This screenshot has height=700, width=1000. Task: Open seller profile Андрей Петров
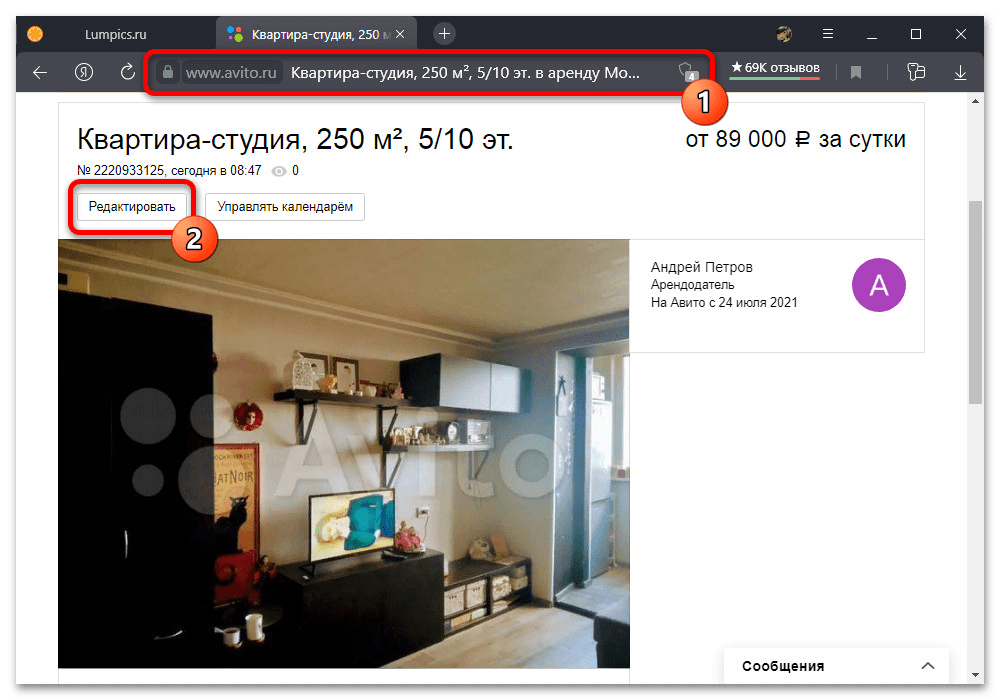[701, 267]
